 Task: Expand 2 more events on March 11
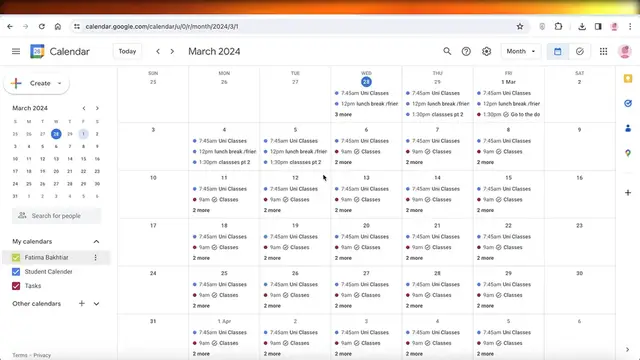pyautogui.click(x=201, y=210)
